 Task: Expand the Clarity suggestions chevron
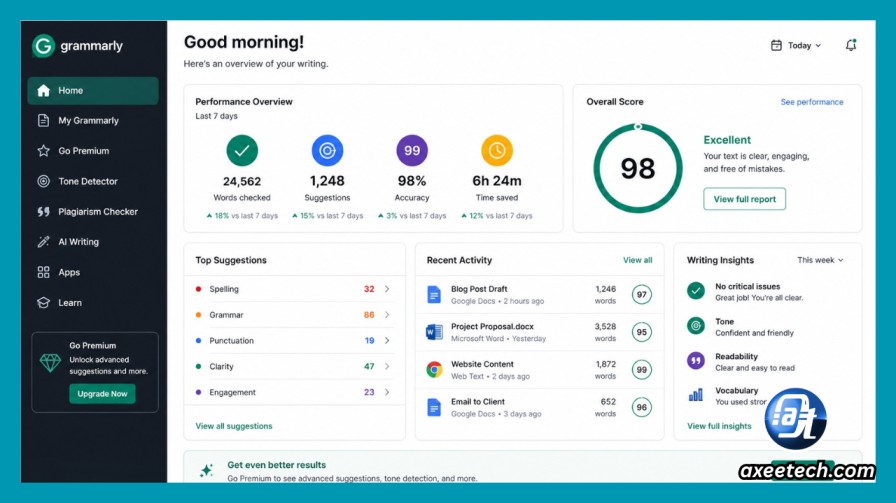[x=387, y=366]
